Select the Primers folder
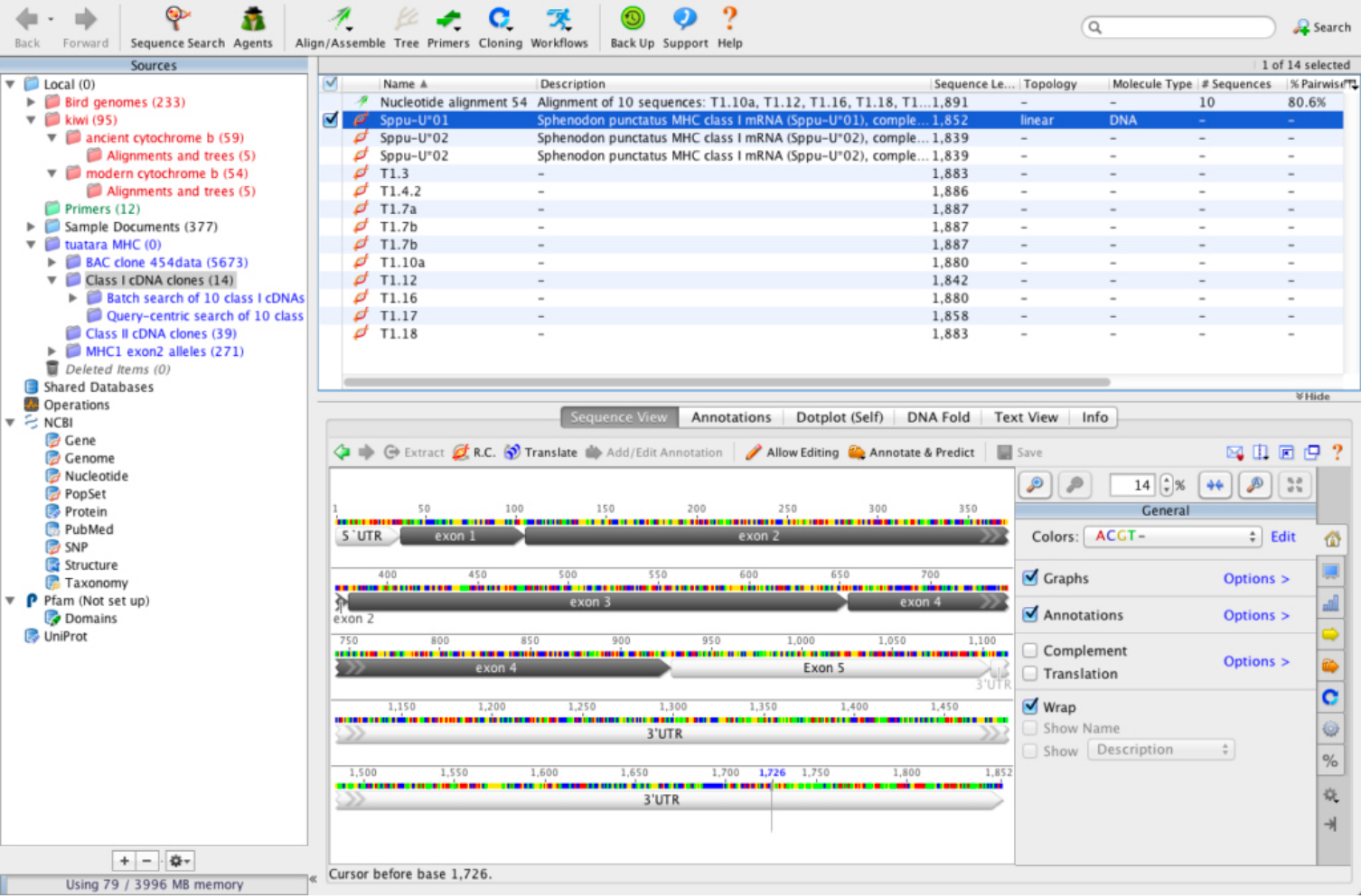Screen dimensions: 1361x896 click(101, 209)
